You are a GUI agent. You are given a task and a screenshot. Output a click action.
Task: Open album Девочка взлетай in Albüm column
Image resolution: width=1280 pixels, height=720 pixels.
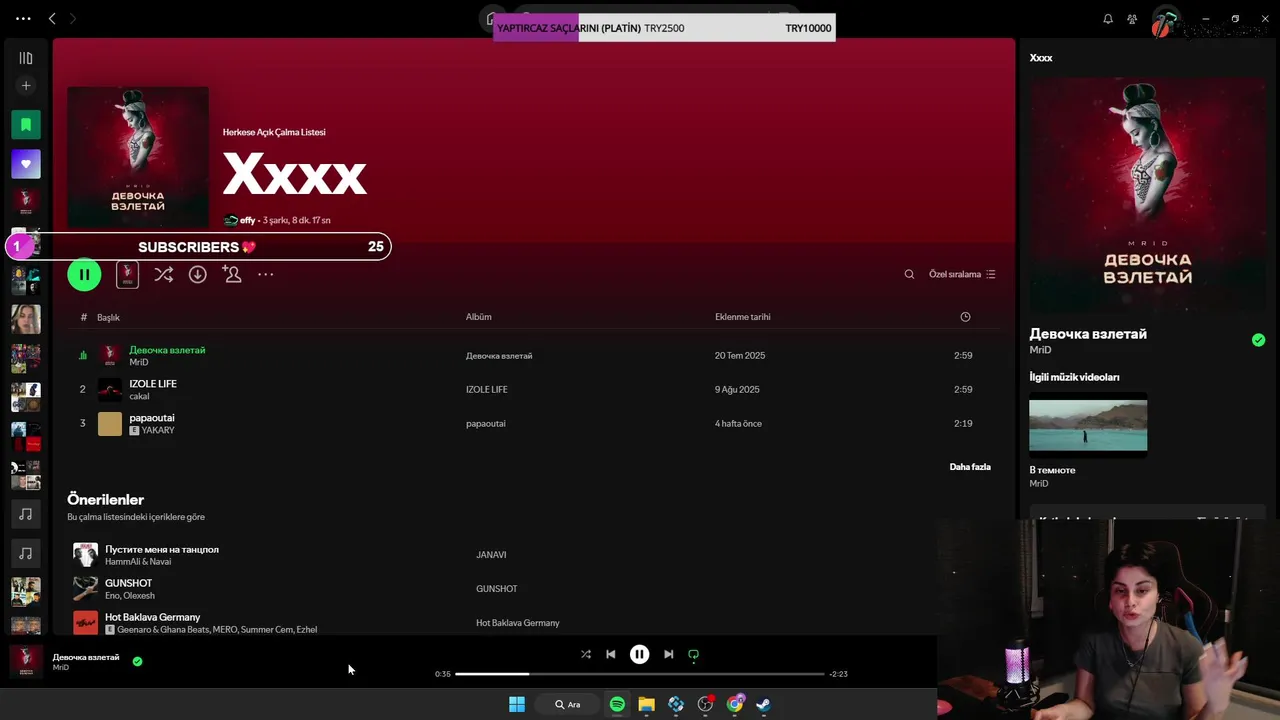[499, 356]
